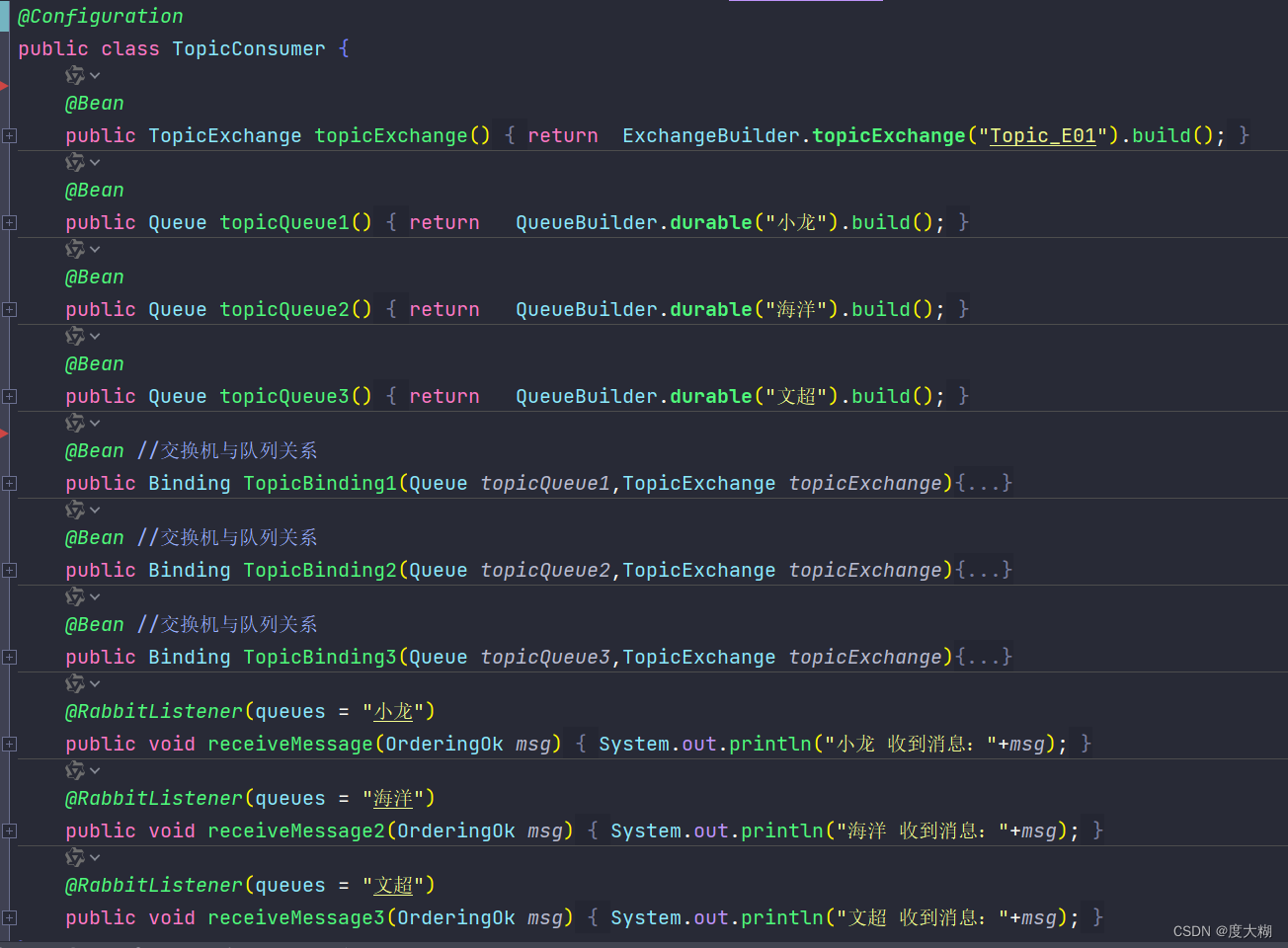Click the inlay hint icon above the topicQueue1 @Bean
The height and width of the screenshot is (948, 1288).
click(x=75, y=162)
